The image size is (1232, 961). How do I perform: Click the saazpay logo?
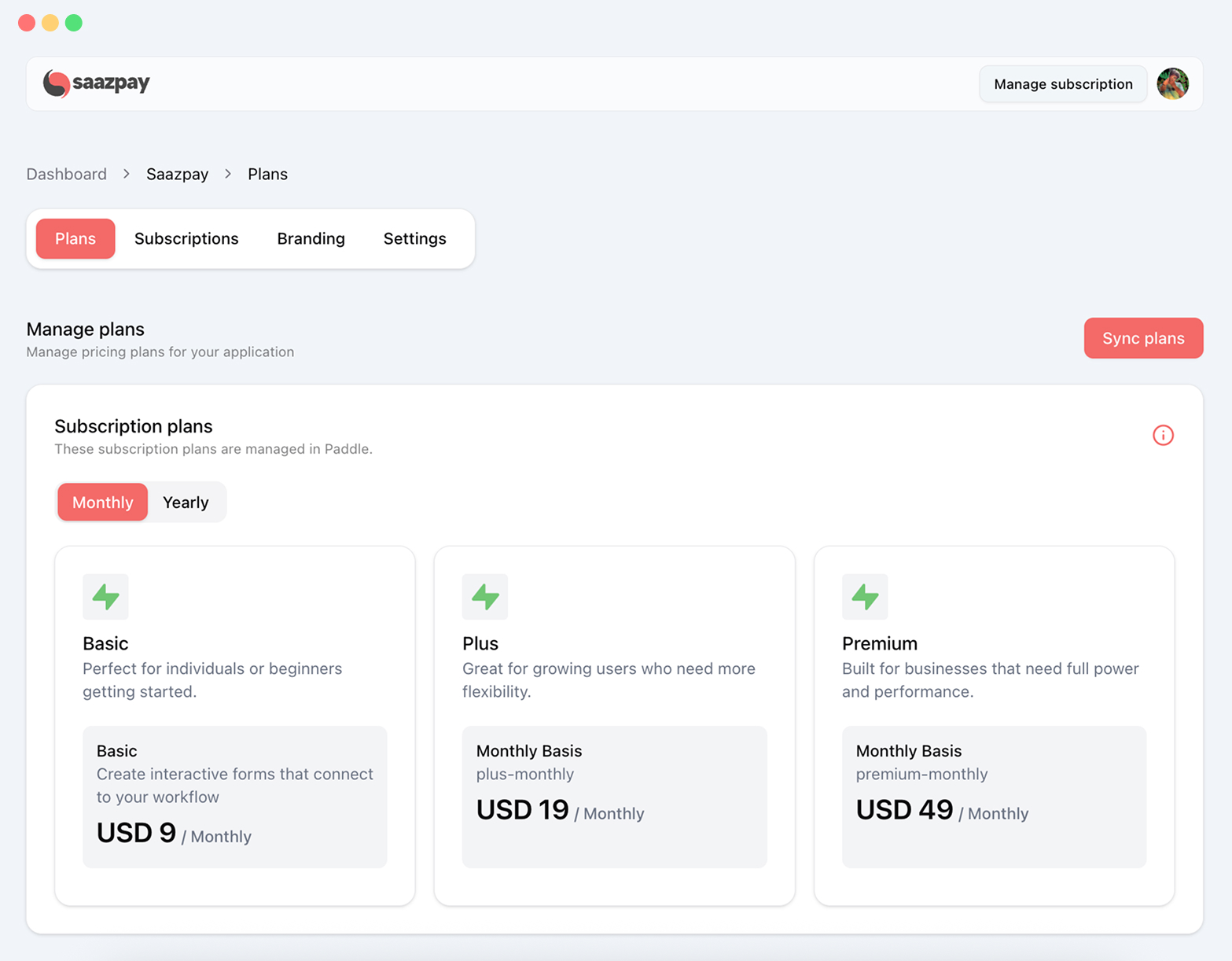(x=96, y=83)
